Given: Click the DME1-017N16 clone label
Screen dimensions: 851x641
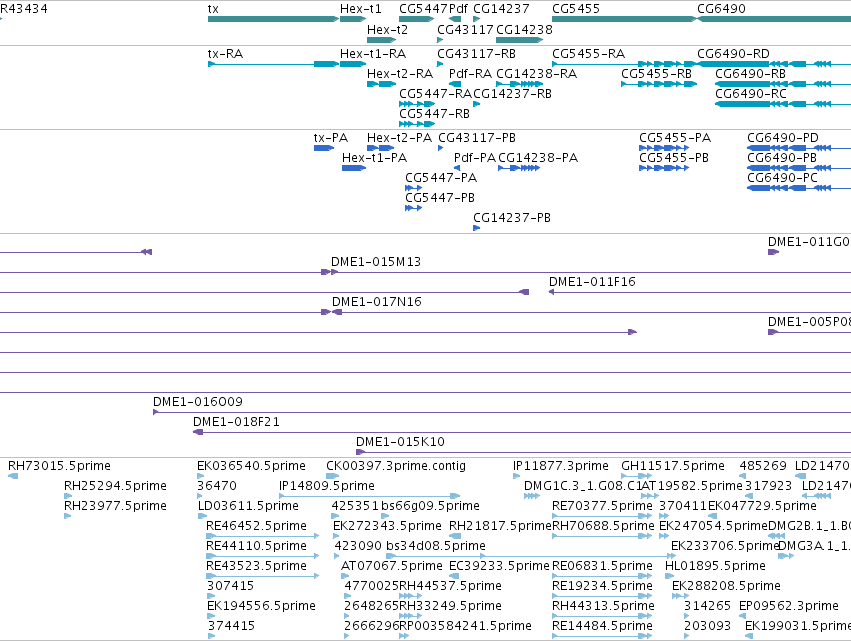Looking at the screenshot, I should [377, 302].
